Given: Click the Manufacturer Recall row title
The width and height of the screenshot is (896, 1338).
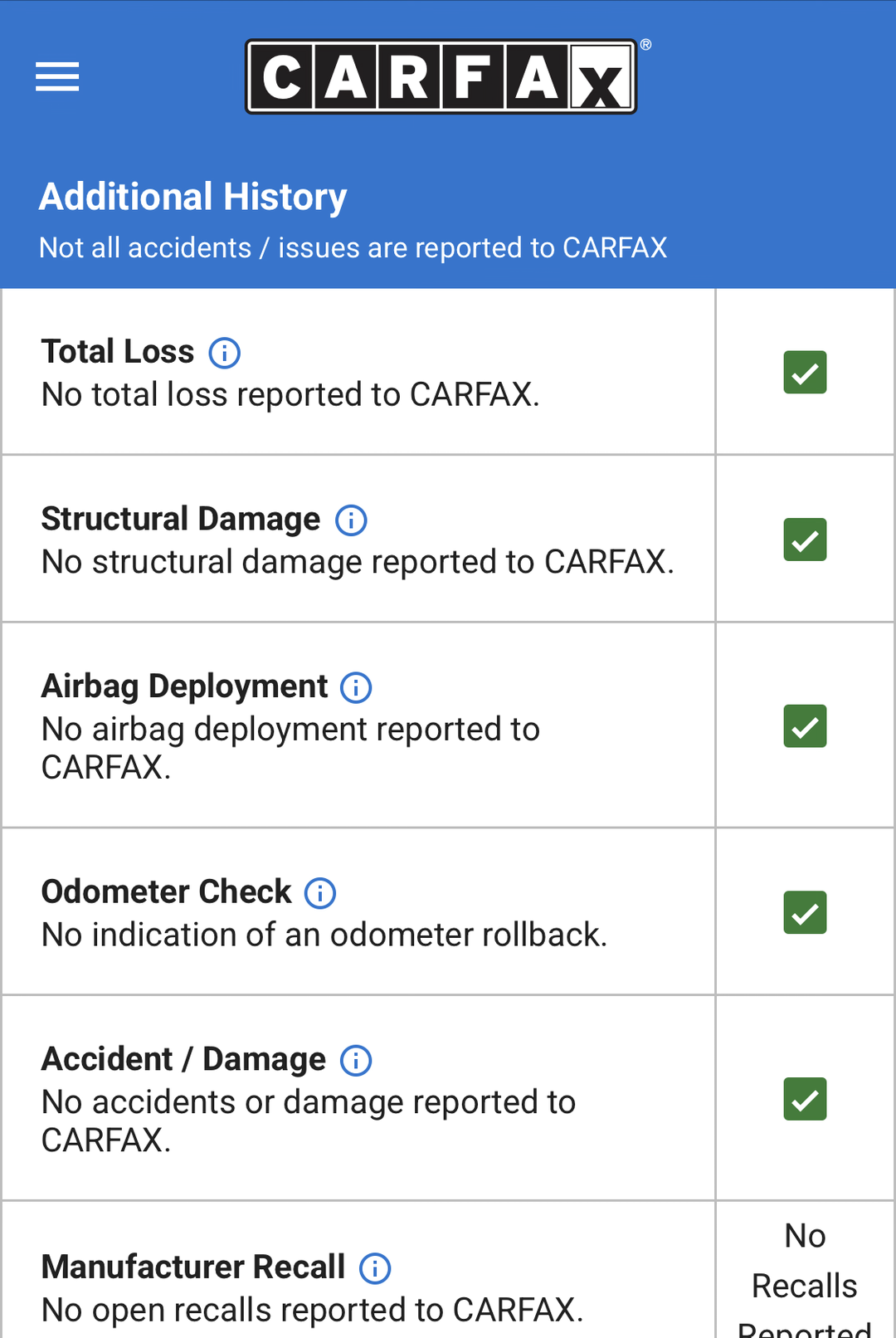Looking at the screenshot, I should [x=193, y=1267].
